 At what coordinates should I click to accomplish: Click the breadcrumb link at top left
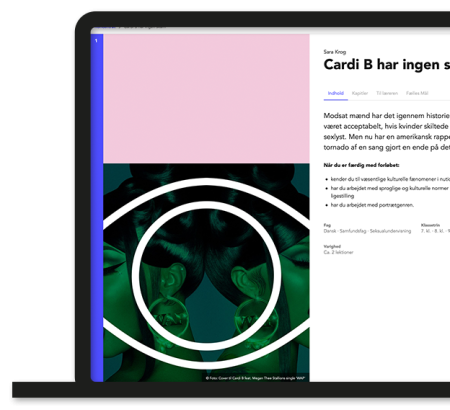[x=105, y=28]
